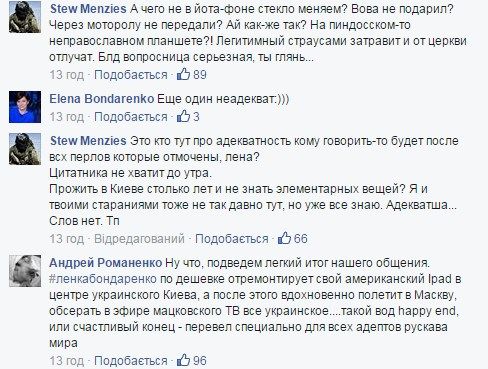Click Подобається under Андрей Романенко's comment
The height and width of the screenshot is (369, 488).
point(131,361)
